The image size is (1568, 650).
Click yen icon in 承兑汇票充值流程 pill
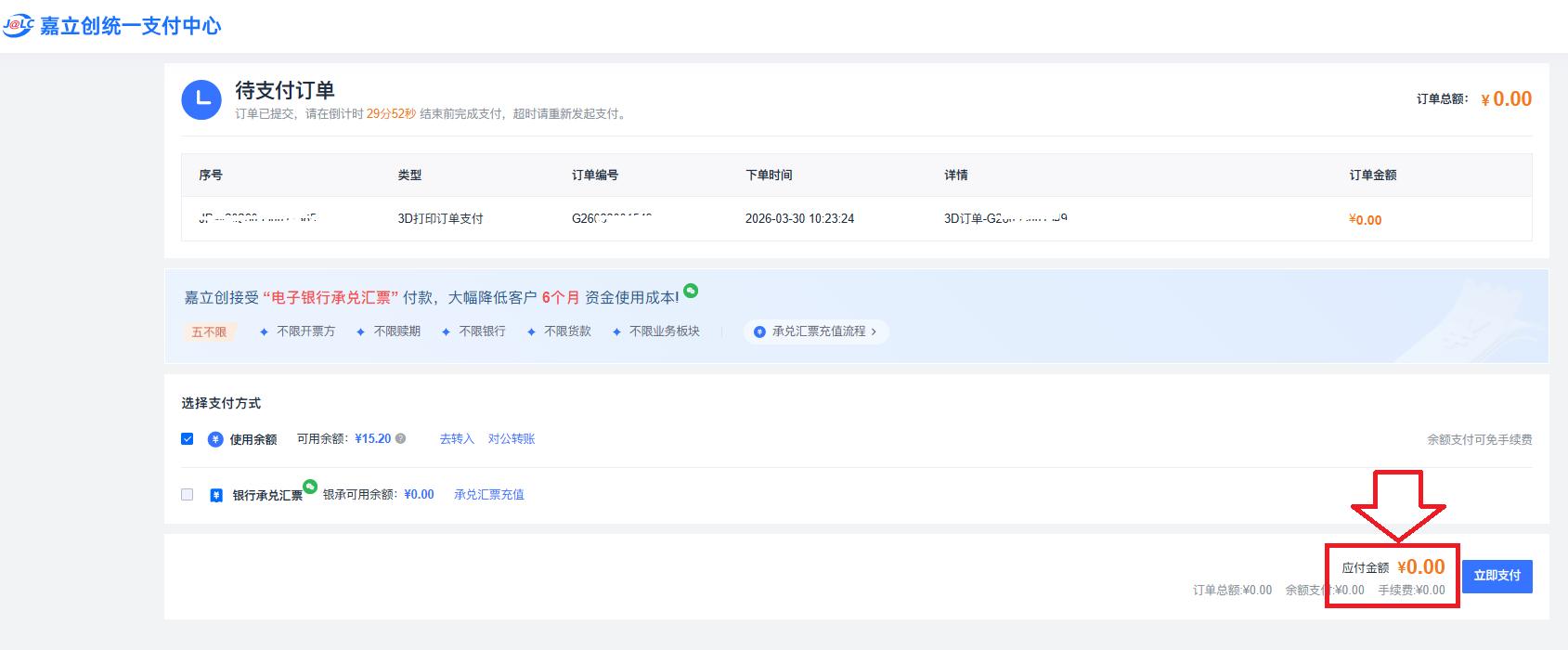(x=759, y=331)
